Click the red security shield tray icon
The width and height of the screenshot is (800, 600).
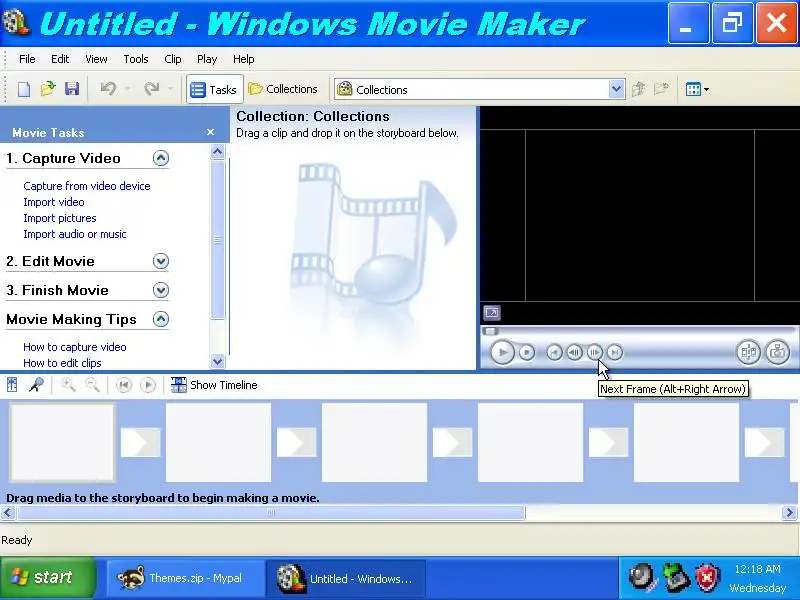click(708, 578)
